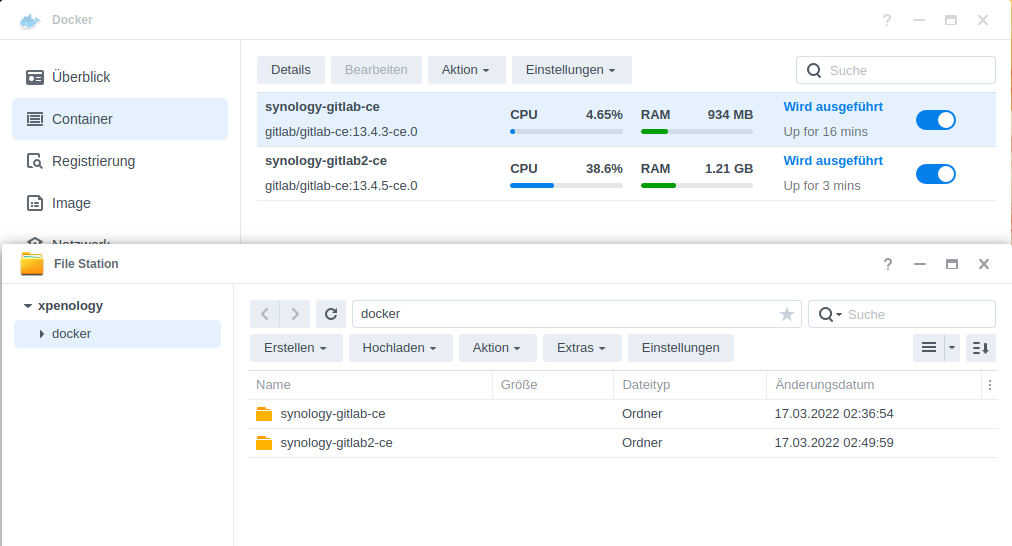This screenshot has width=1012, height=546.
Task: Open the Erstellen dropdown
Action: tap(296, 348)
